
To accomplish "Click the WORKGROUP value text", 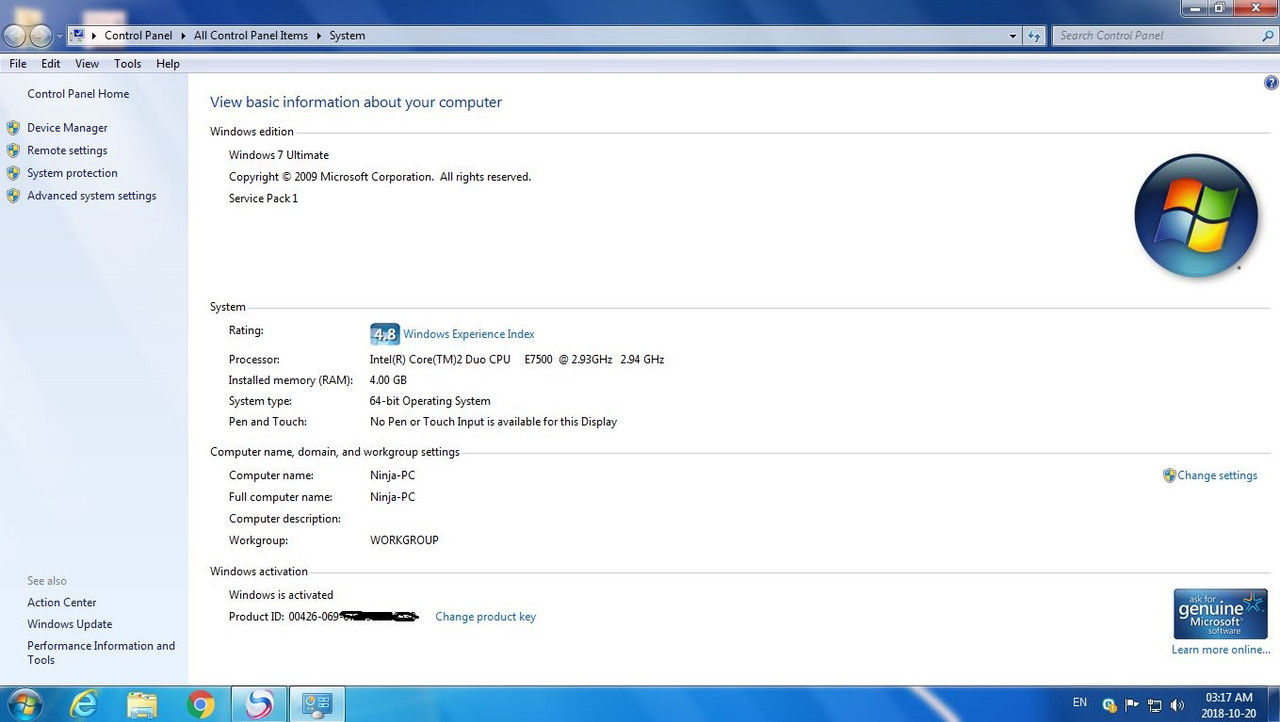I will (x=404, y=540).
